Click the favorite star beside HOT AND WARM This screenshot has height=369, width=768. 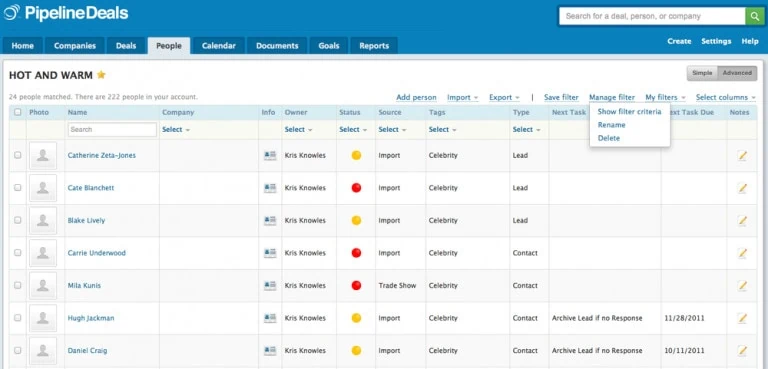click(101, 75)
